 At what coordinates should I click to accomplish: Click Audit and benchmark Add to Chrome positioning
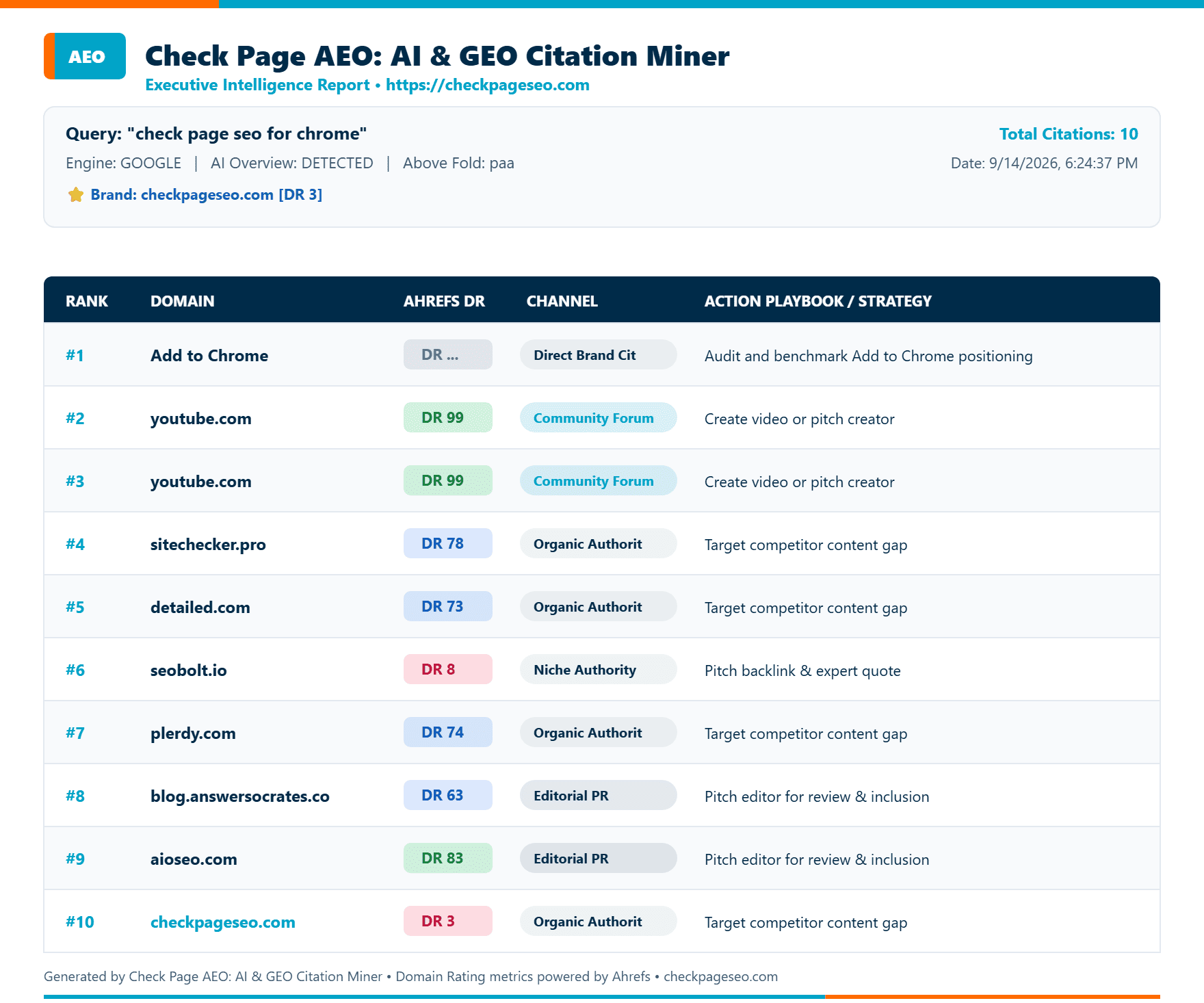point(868,356)
